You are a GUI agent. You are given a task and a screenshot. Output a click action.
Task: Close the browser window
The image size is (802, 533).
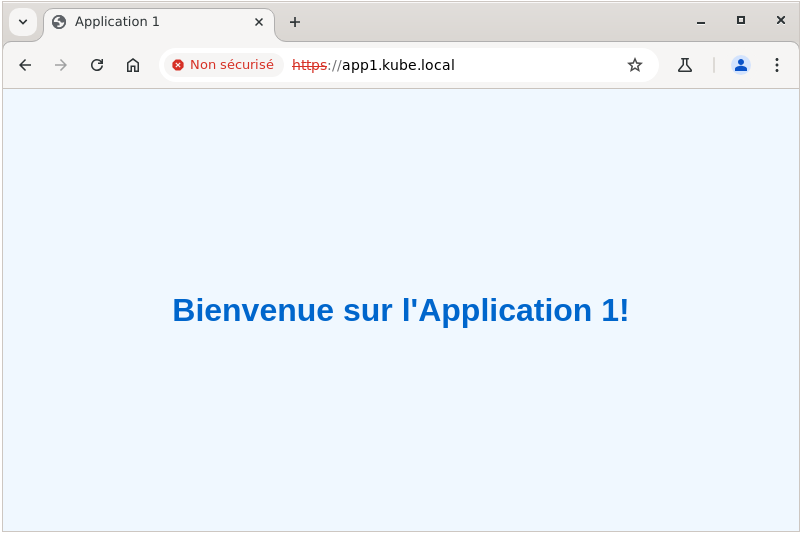coord(781,21)
